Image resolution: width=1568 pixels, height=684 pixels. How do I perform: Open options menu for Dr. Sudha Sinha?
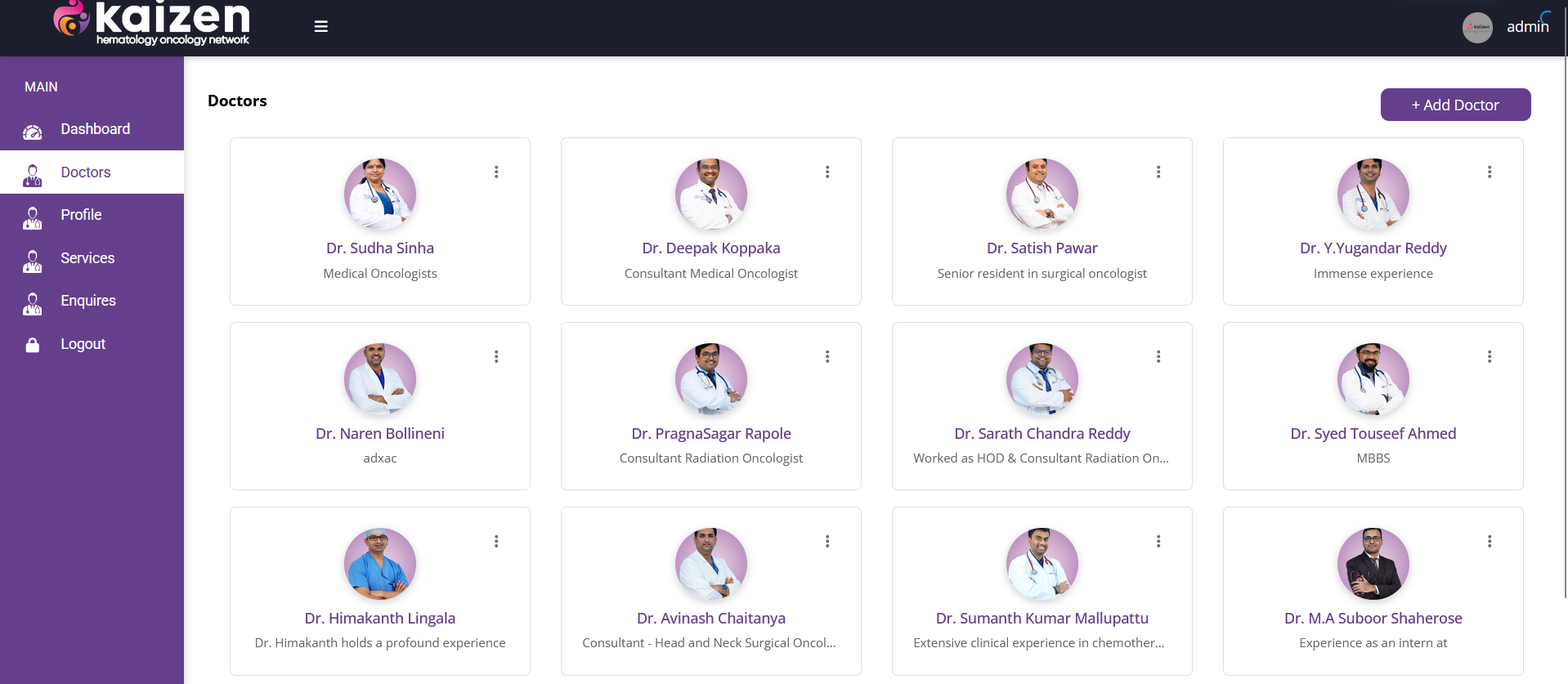tap(496, 172)
